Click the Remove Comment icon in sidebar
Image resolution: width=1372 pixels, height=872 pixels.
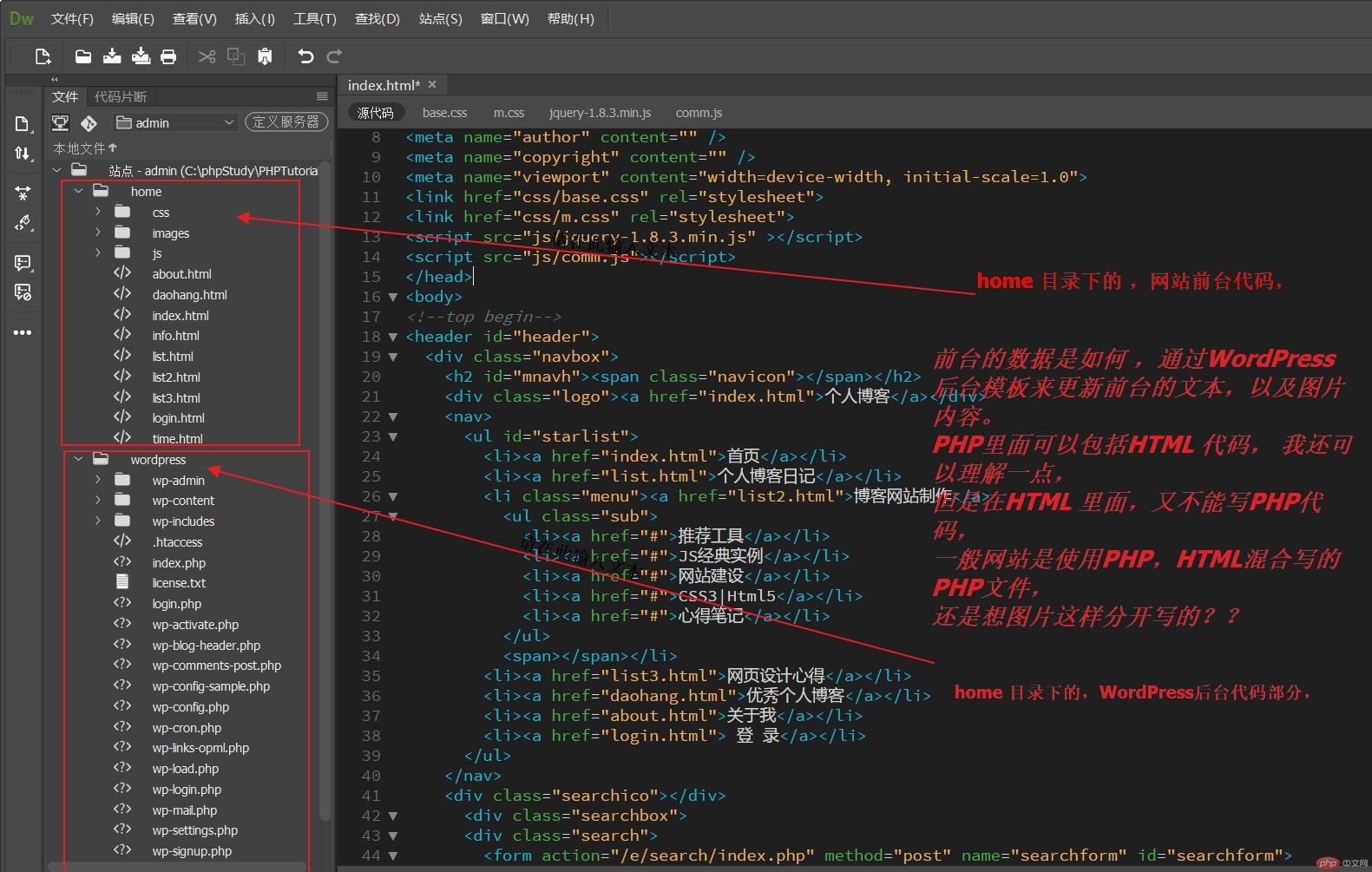(23, 292)
